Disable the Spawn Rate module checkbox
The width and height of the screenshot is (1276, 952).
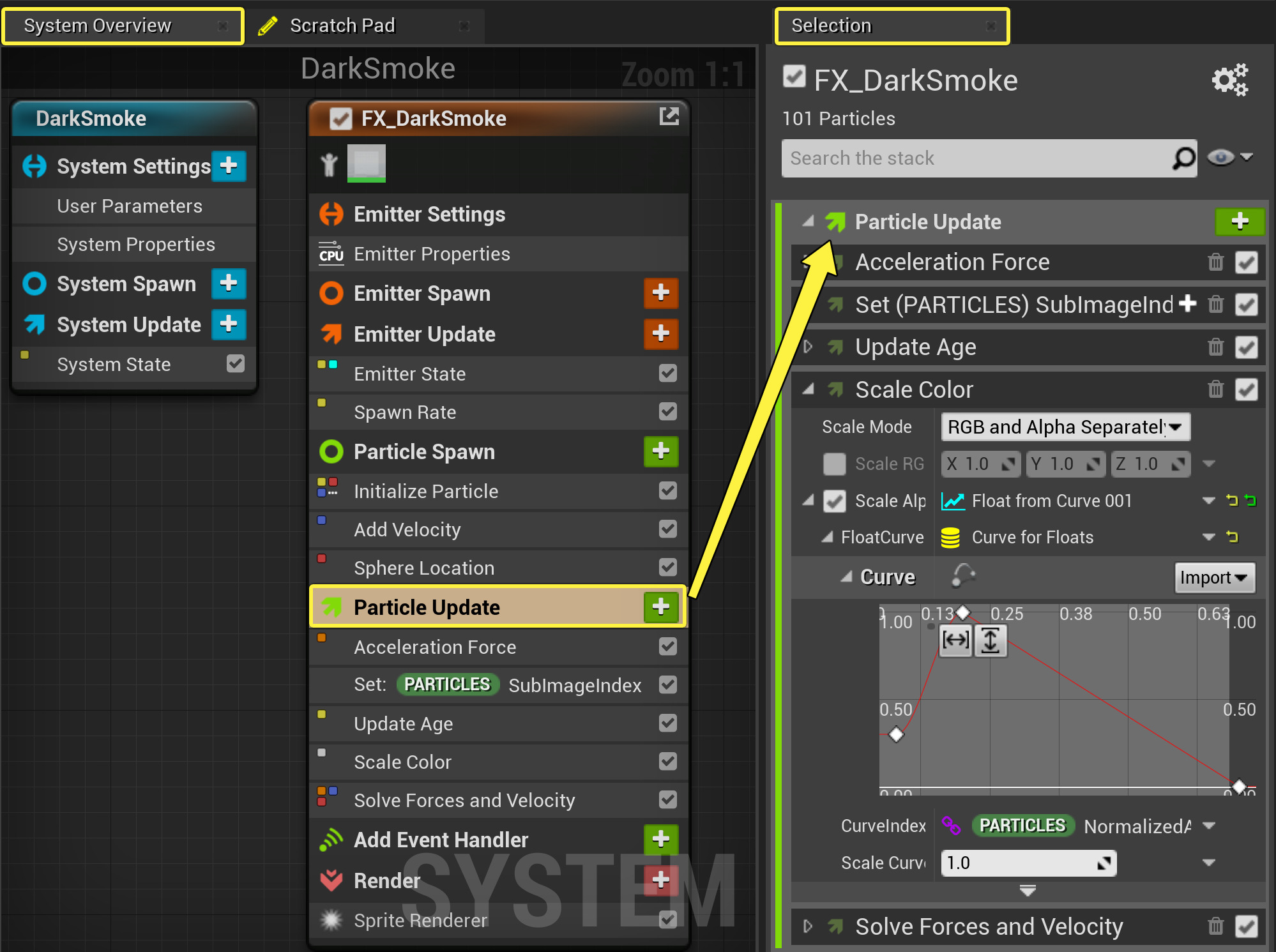pyautogui.click(x=667, y=412)
